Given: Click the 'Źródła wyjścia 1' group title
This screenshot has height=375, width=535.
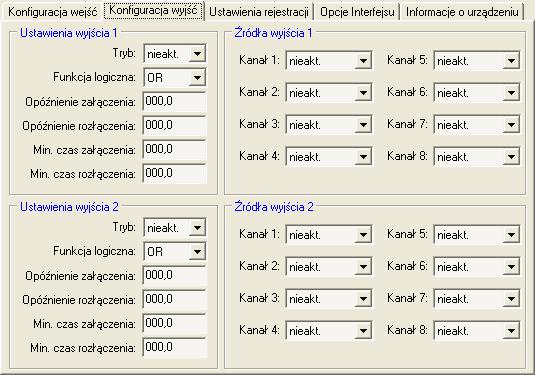Looking at the screenshot, I should coord(273,33).
